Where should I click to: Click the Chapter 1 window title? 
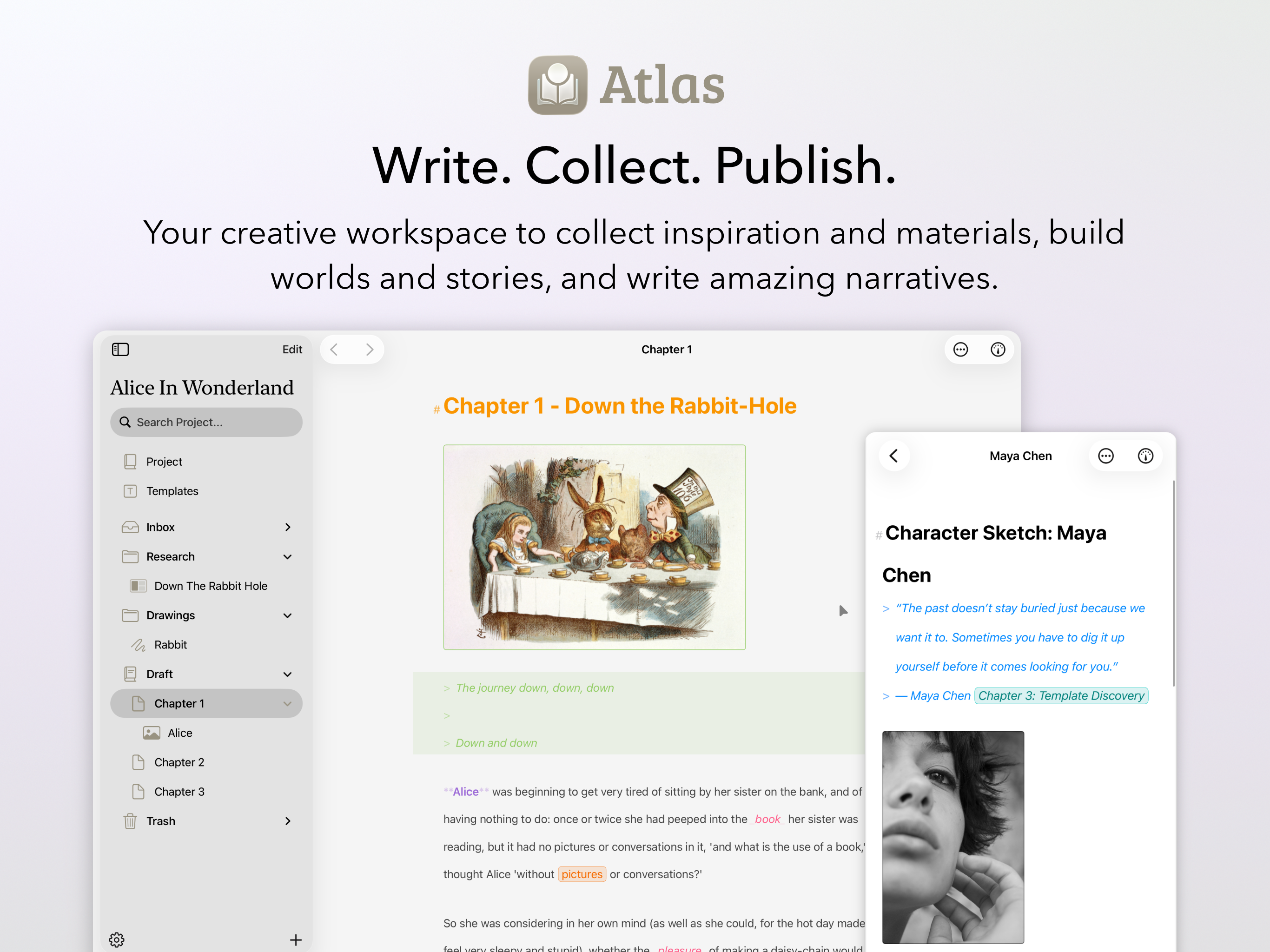(x=667, y=349)
